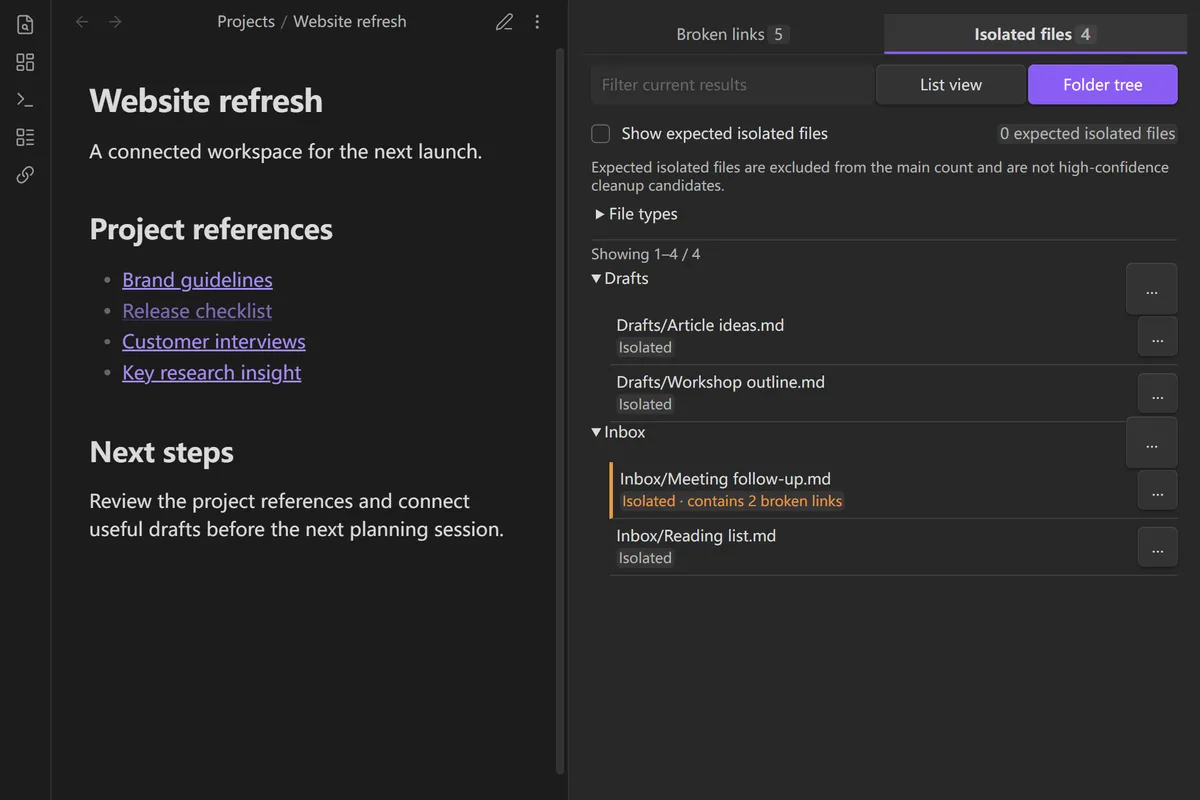This screenshot has height=800, width=1200.
Task: Collapse the Drafts folder group
Action: pyautogui.click(x=620, y=278)
